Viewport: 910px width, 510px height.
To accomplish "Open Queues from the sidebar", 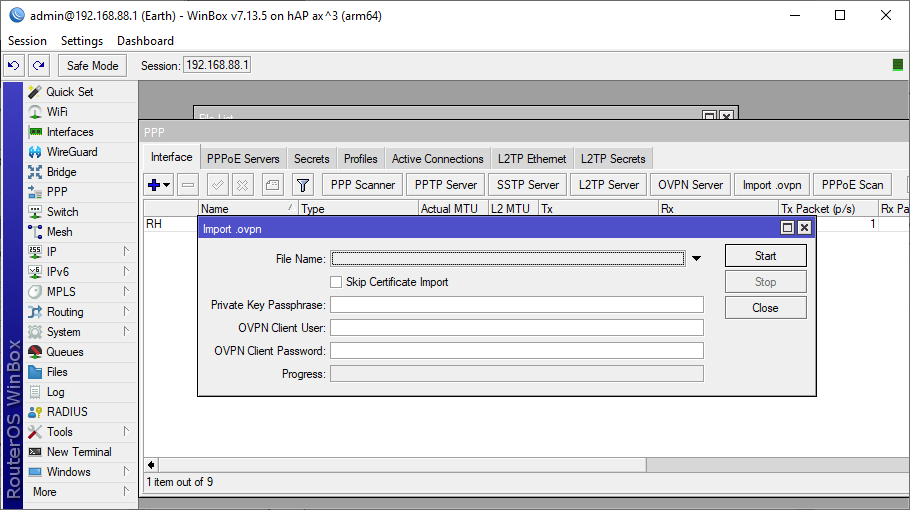I will [x=64, y=352].
